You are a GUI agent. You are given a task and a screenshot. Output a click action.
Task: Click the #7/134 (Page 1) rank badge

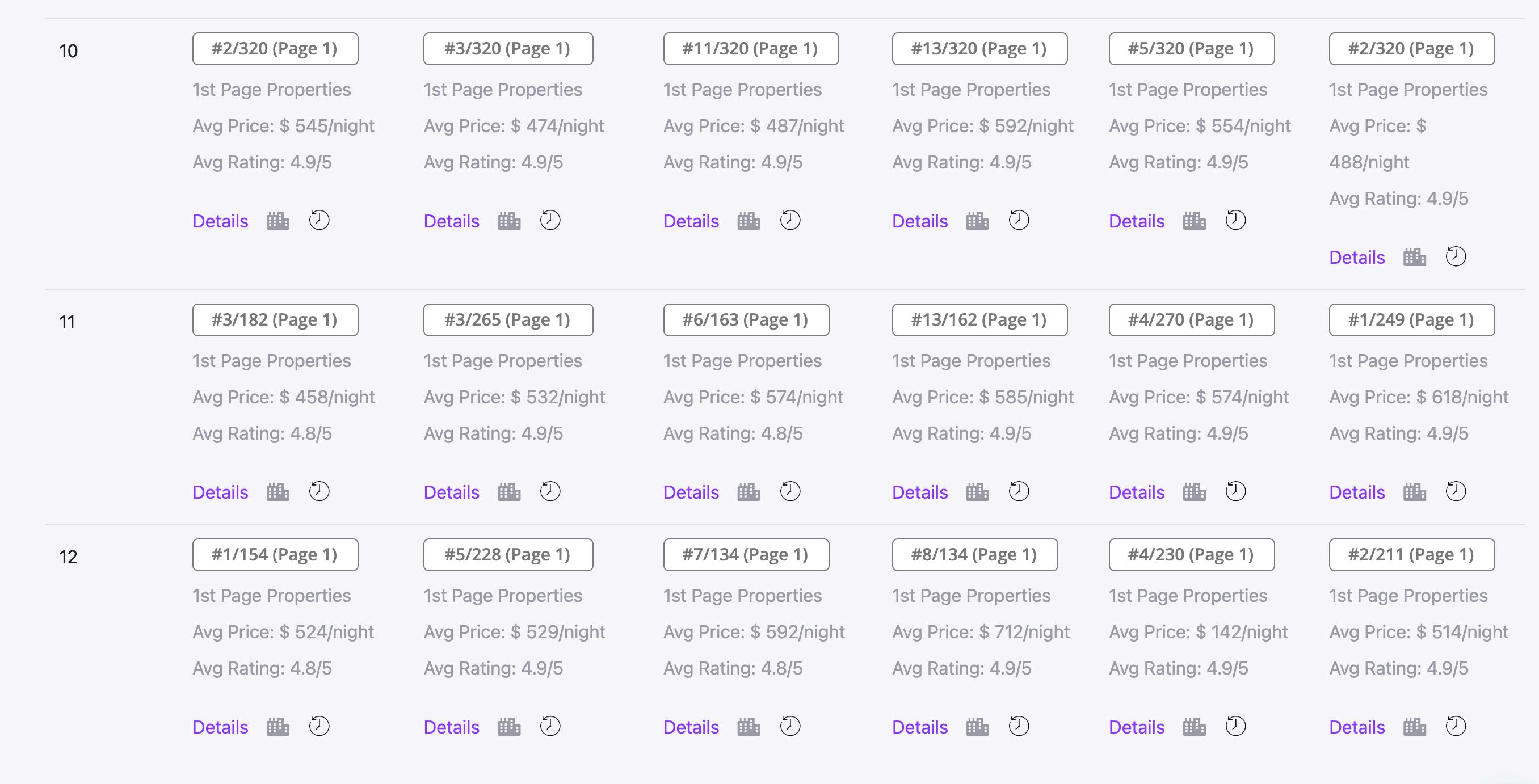[x=746, y=555]
